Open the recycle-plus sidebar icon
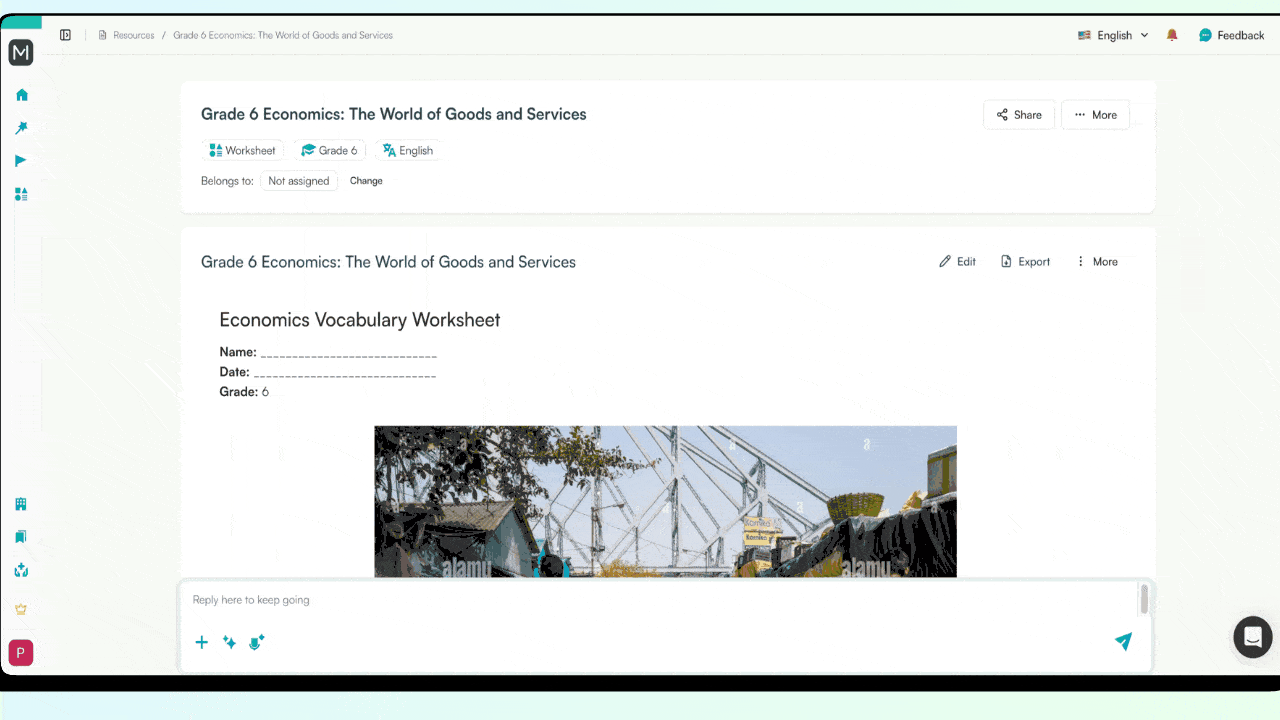Screen dimensions: 1280x720 pos(21,571)
